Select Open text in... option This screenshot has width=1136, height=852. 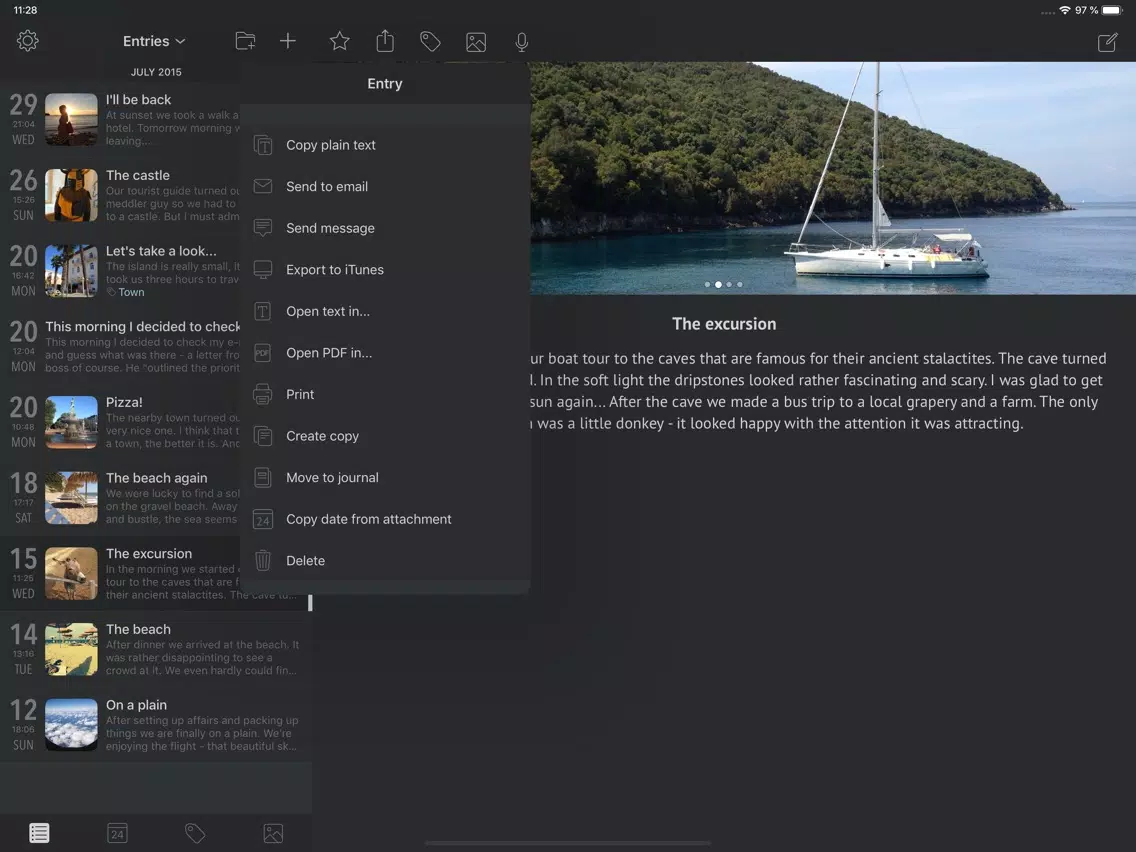click(385, 312)
